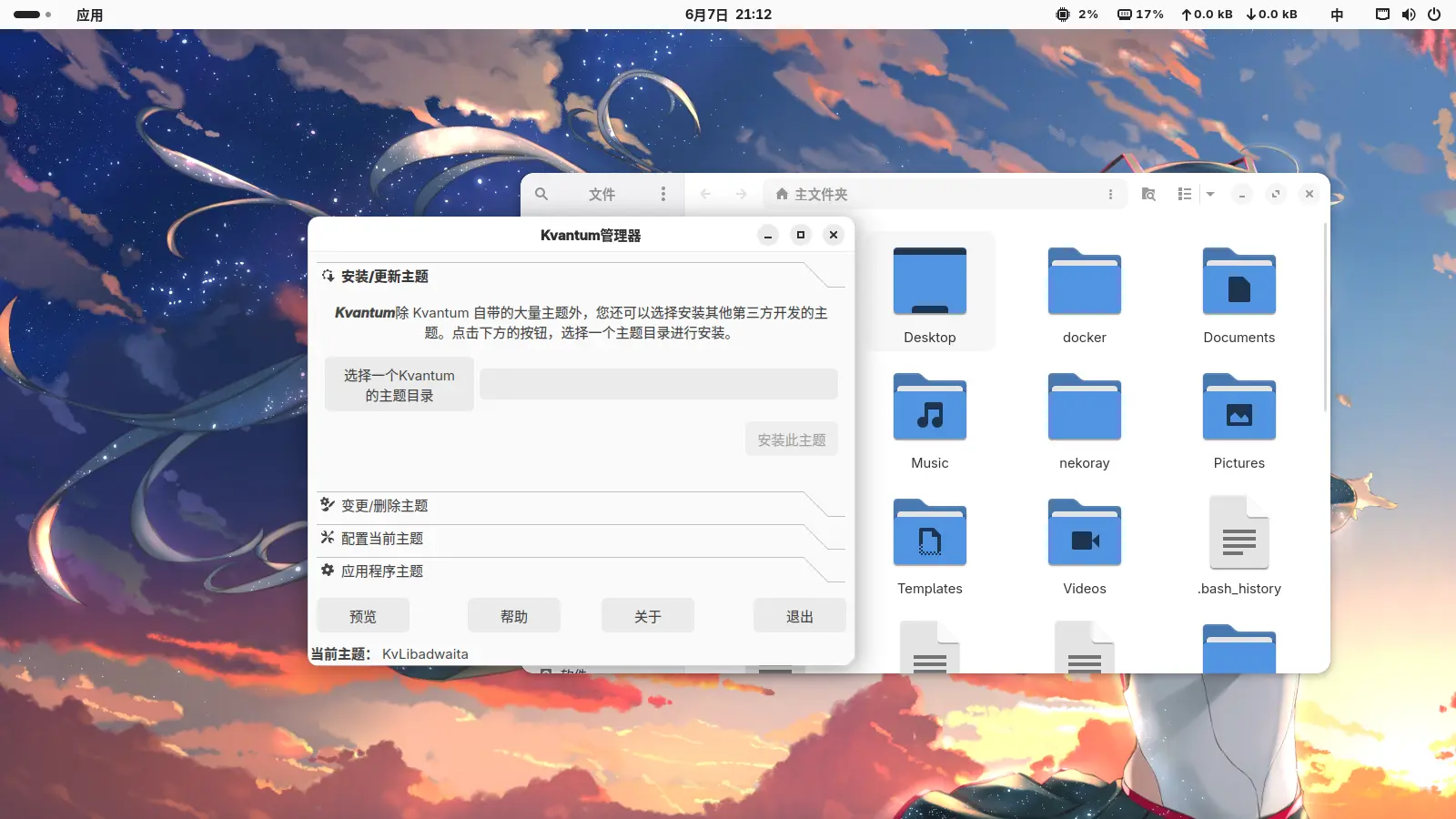The image size is (1456, 819).
Task: Open the path bar three-dot menu
Action: click(1110, 194)
